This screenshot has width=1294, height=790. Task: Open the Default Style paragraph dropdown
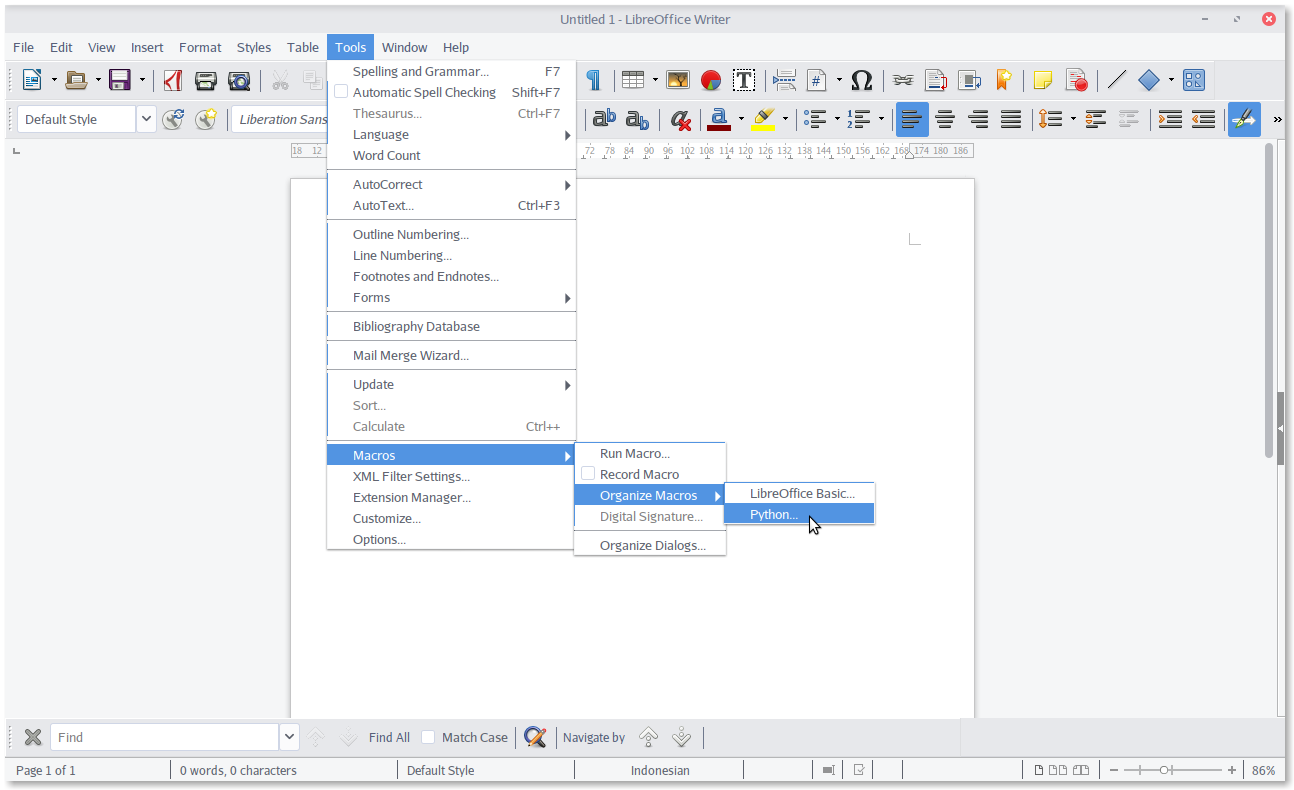point(147,119)
